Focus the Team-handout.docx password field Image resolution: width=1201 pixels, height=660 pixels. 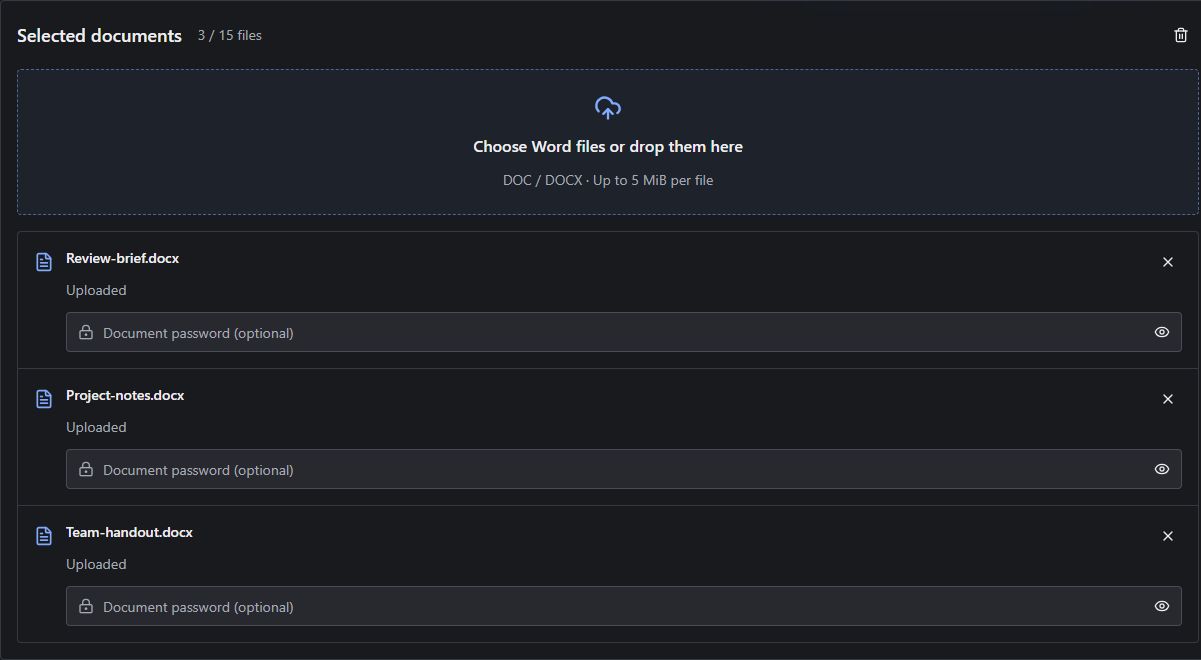coord(624,606)
